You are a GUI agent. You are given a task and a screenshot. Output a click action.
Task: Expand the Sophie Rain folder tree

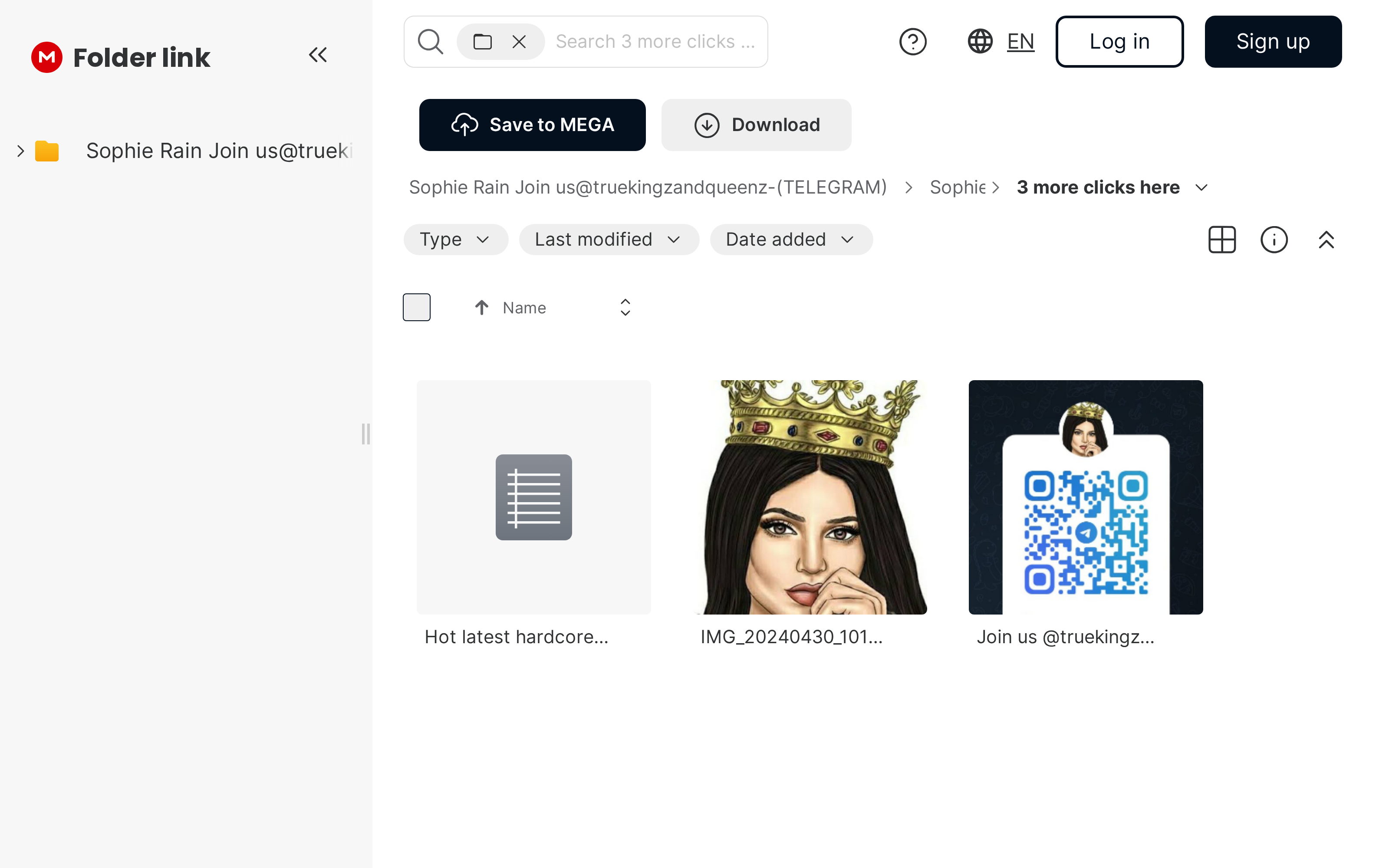click(21, 151)
